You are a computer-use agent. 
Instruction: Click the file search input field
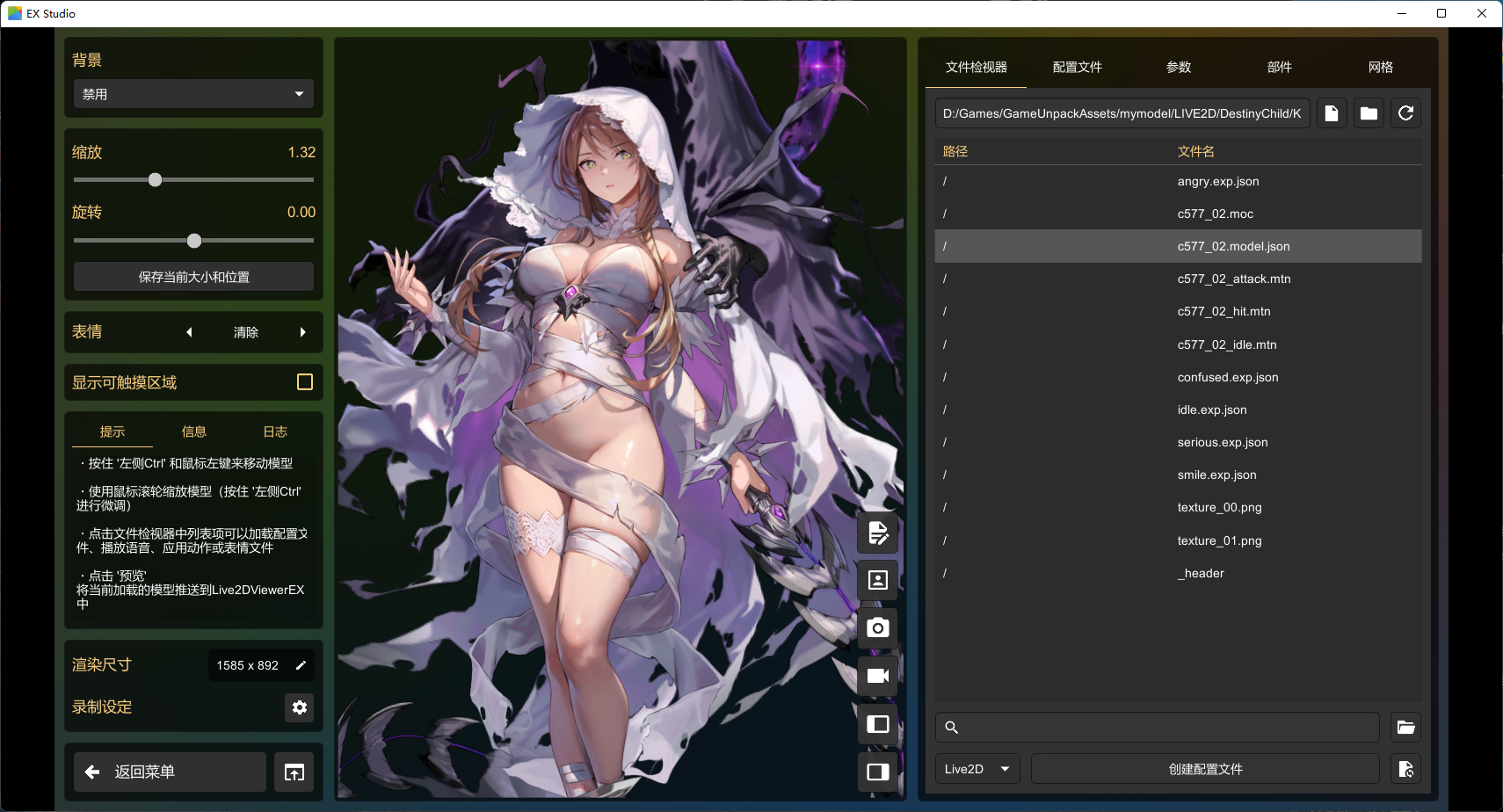tap(1158, 728)
